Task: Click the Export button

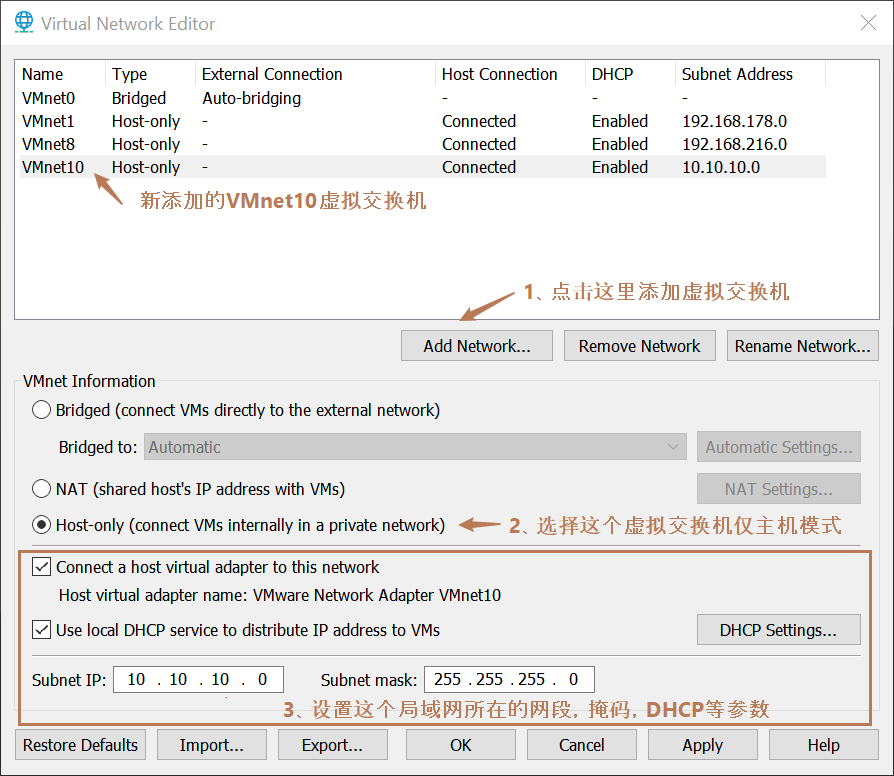Action: 332,745
